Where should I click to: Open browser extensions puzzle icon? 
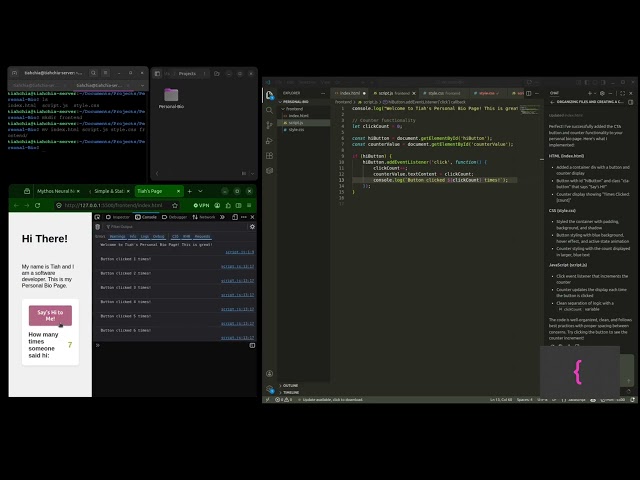click(228, 205)
